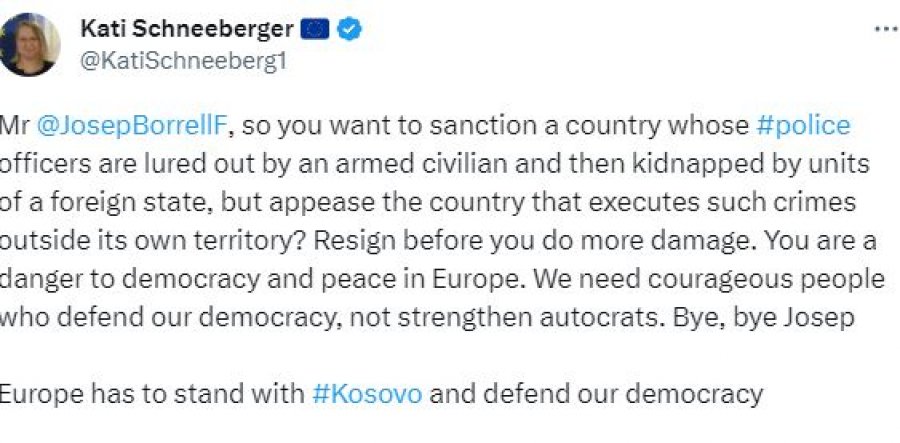Viewport: 900px width, 443px height.
Task: Click the blue verified checkmark badge
Action: coord(349,30)
